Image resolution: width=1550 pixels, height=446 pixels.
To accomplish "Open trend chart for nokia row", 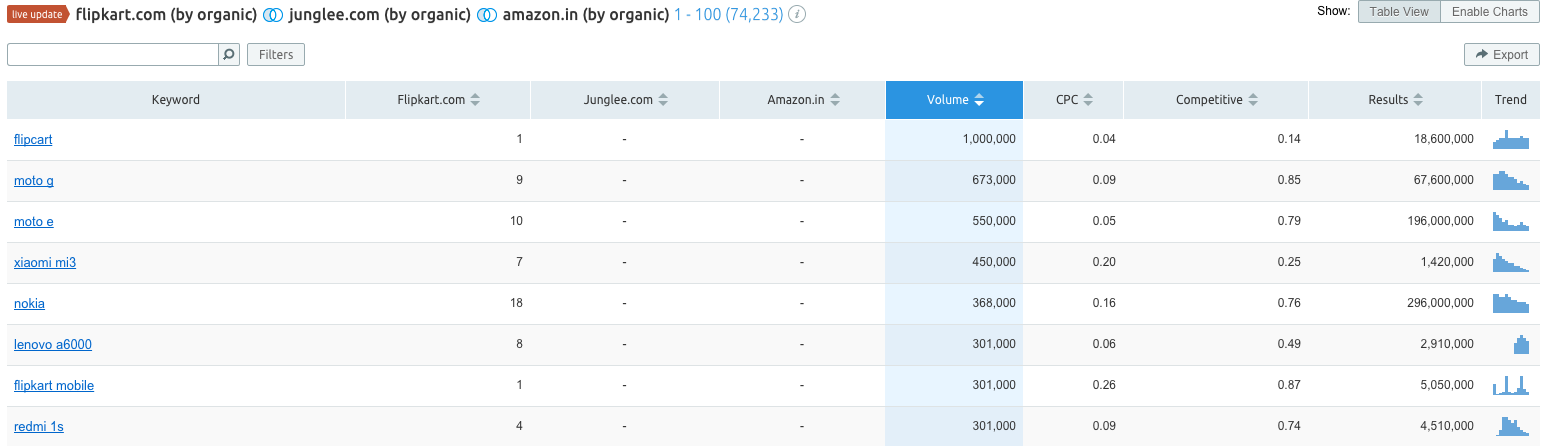I will (x=1511, y=303).
